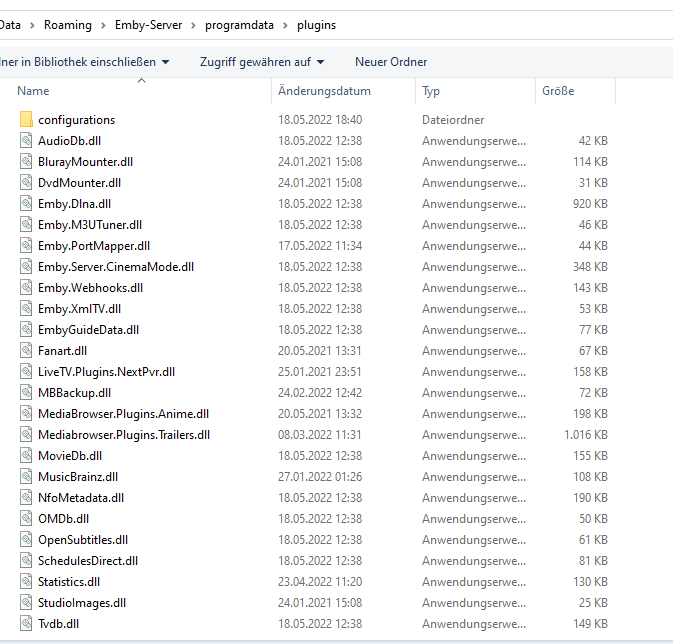Select the Emby.Webhooks.dll file icon
Image resolution: width=673 pixels, height=644 pixels.
26,288
